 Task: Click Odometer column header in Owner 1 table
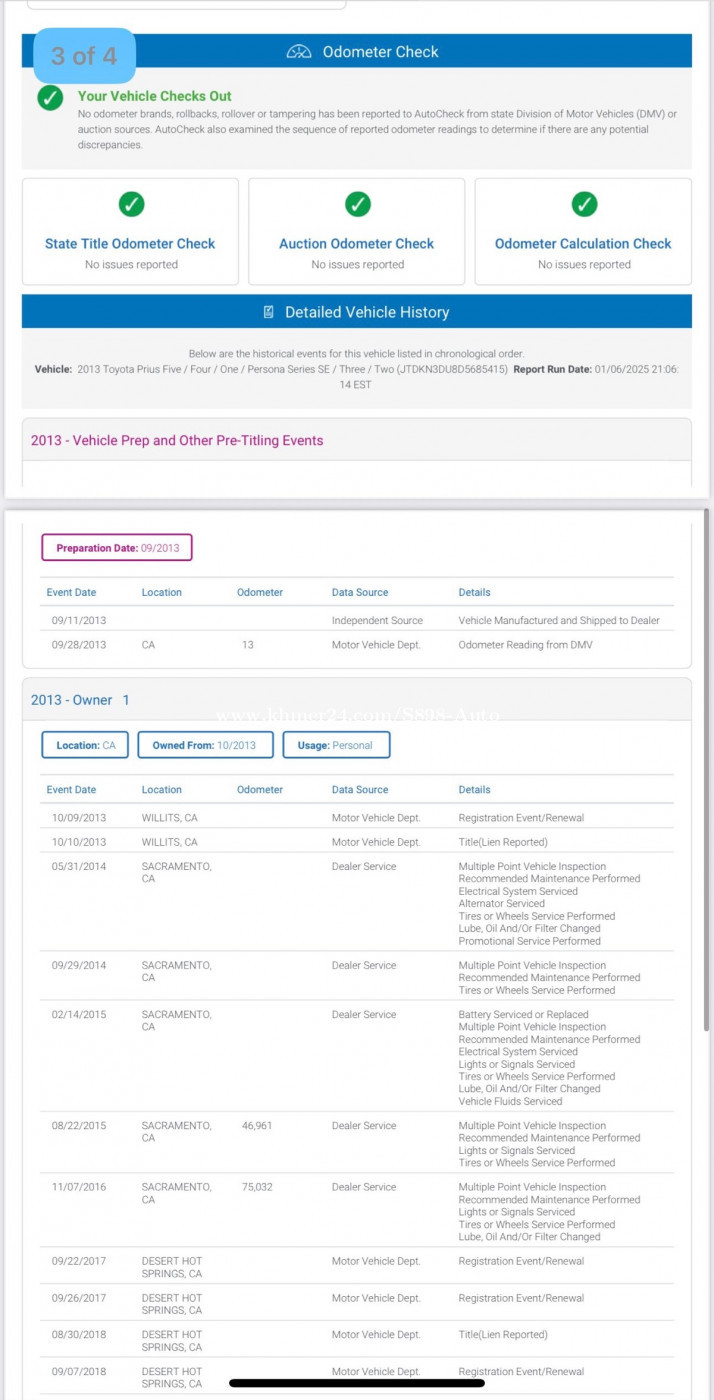click(260, 790)
